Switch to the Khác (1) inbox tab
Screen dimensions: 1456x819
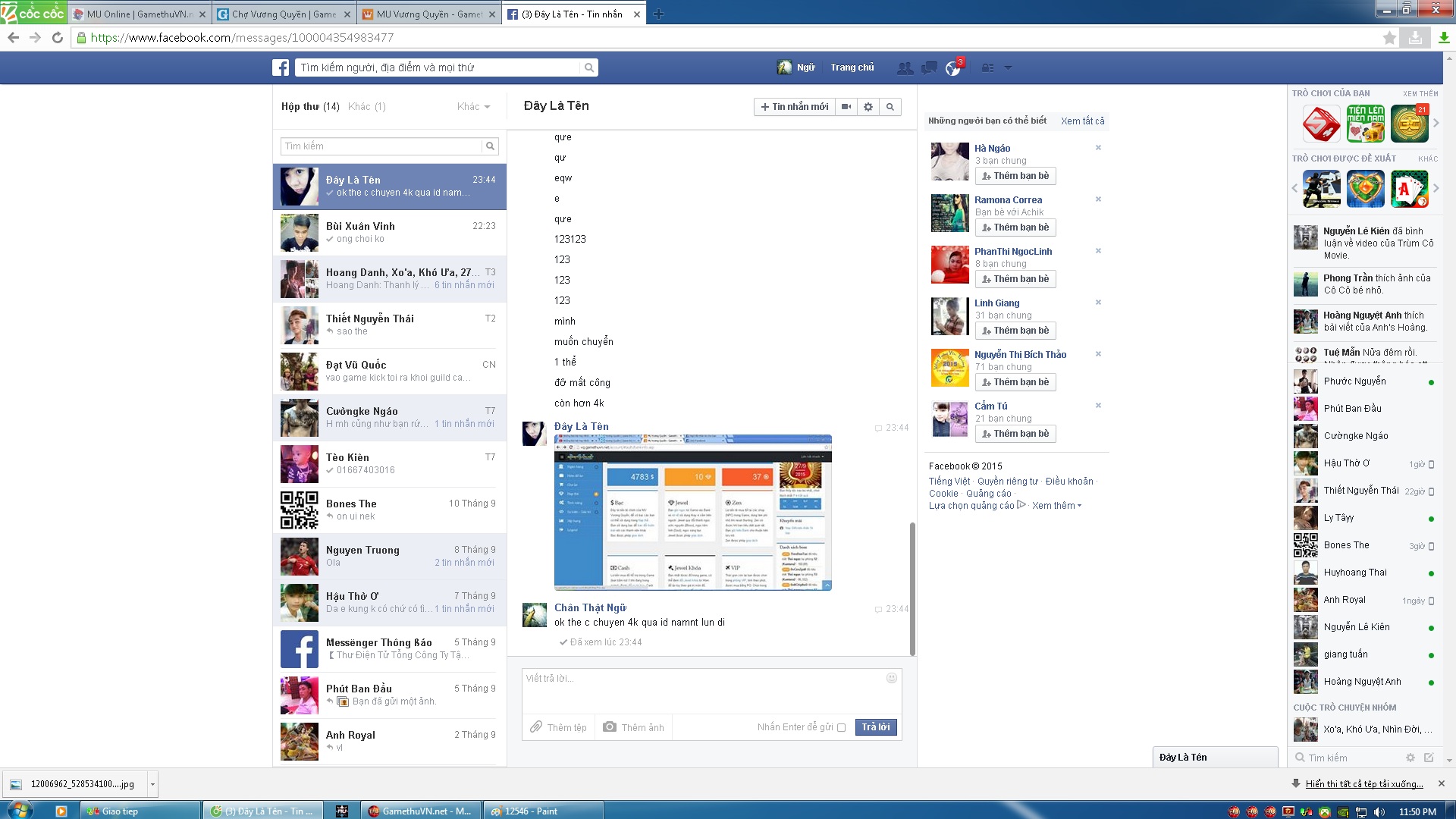pos(367,107)
